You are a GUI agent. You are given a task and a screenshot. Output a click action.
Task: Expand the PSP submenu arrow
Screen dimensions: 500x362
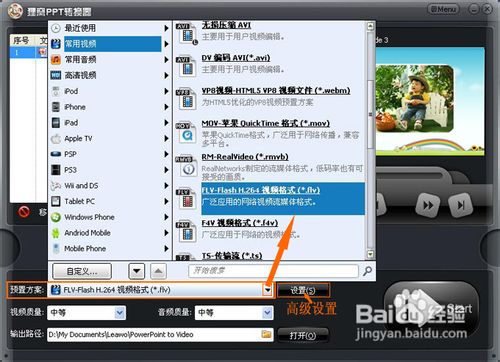(x=166, y=154)
